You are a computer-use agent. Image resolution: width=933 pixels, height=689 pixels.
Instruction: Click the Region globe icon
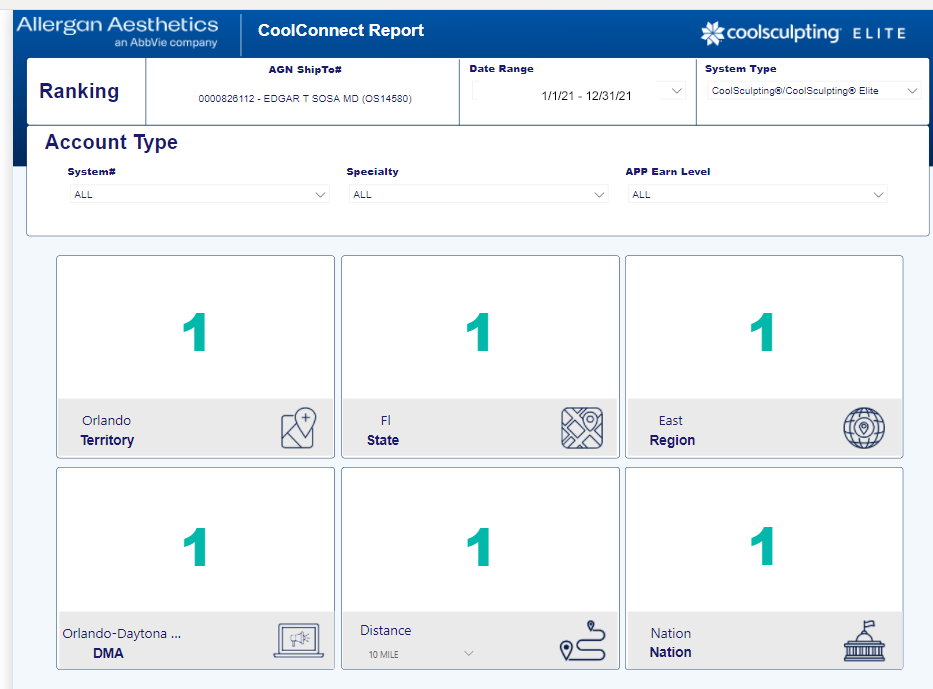coord(864,428)
